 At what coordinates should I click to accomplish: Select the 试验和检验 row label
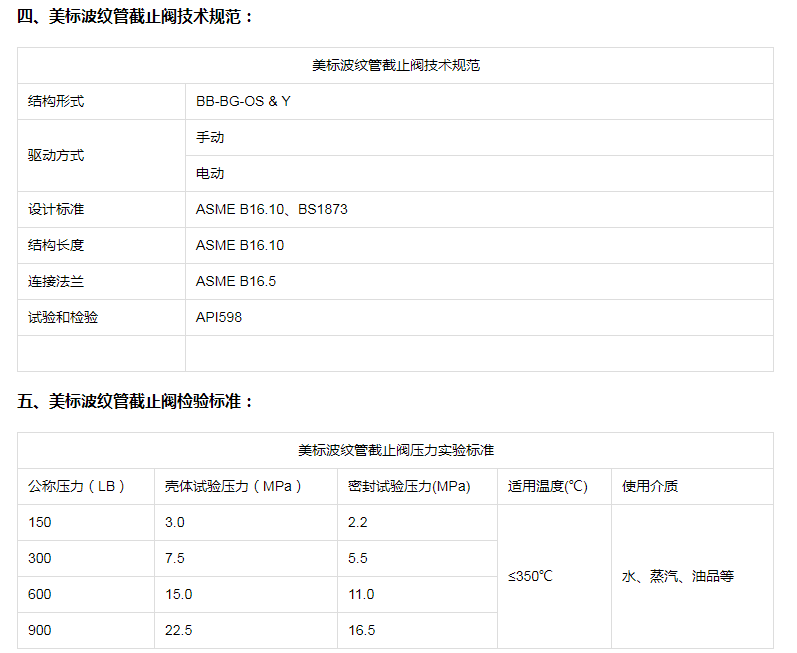click(63, 318)
